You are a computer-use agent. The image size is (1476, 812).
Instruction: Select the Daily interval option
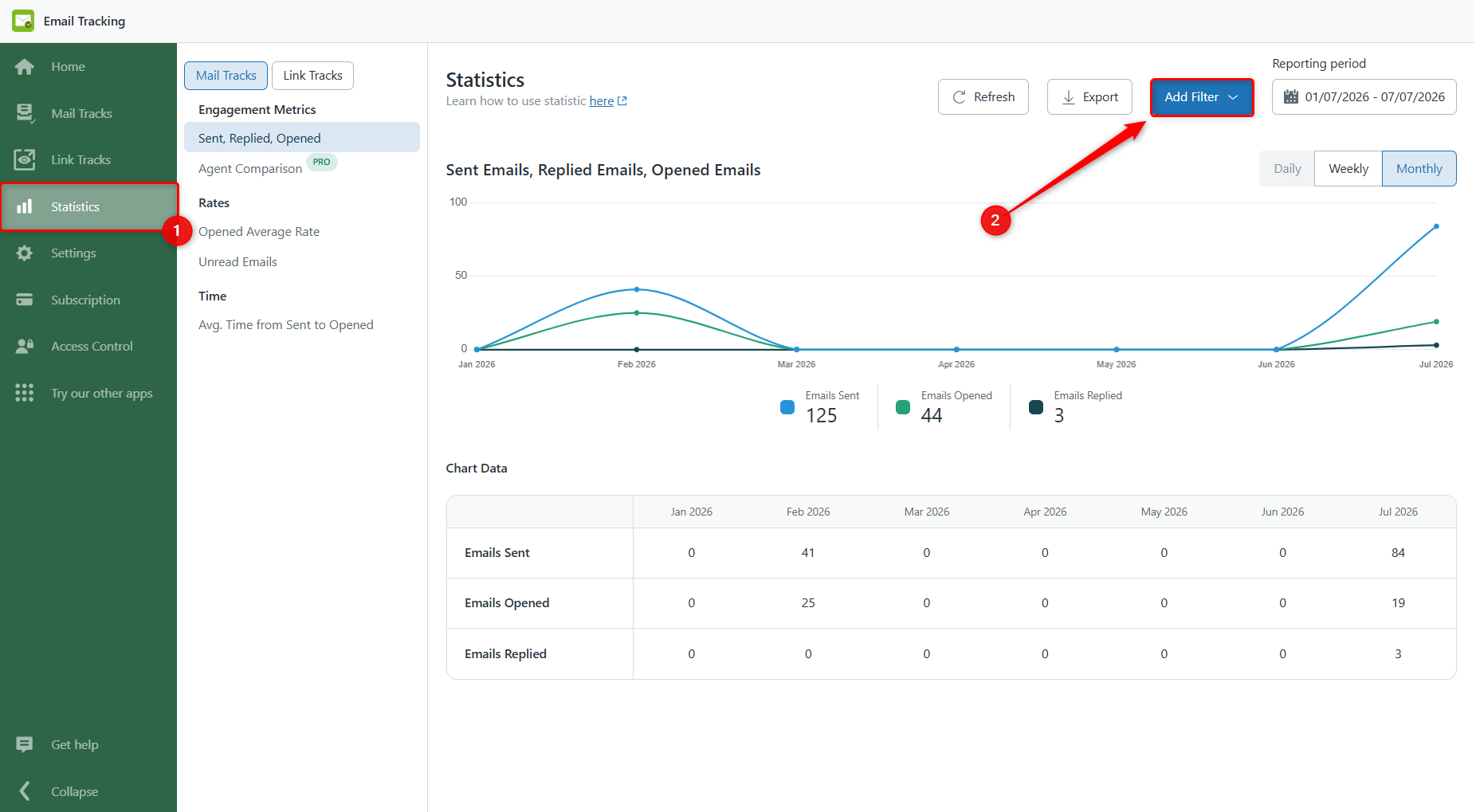coord(1287,169)
